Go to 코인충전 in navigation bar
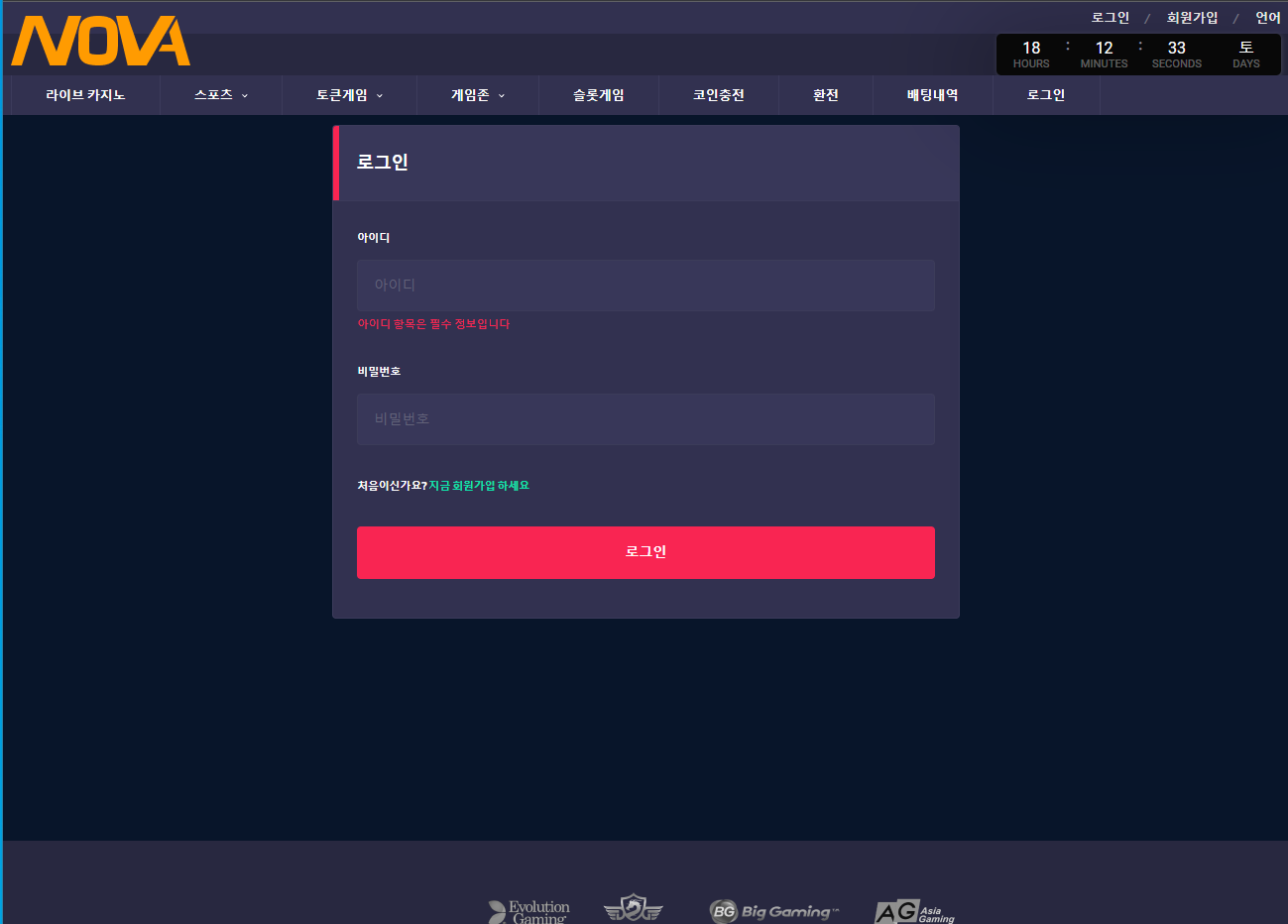Screen dimensions: 1288x924 point(719,95)
